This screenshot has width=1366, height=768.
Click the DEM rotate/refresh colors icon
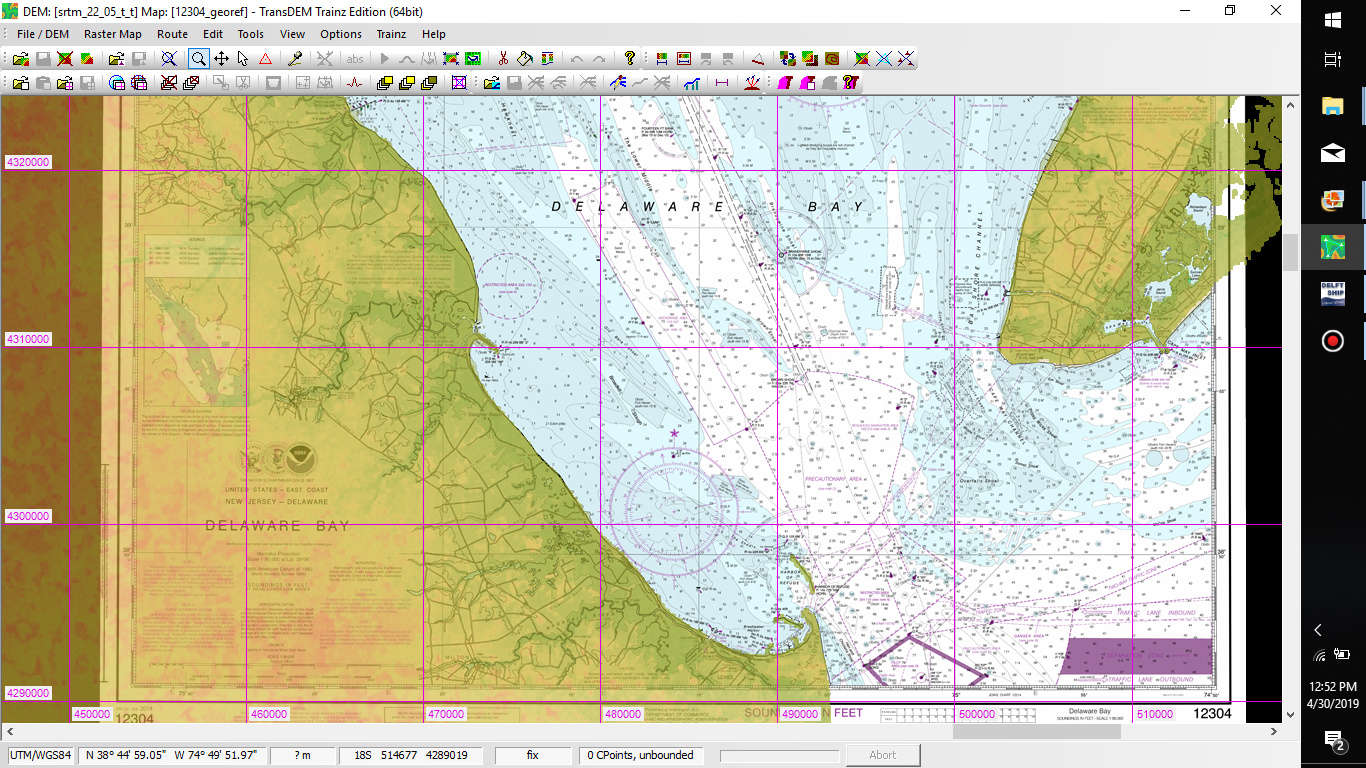787,59
